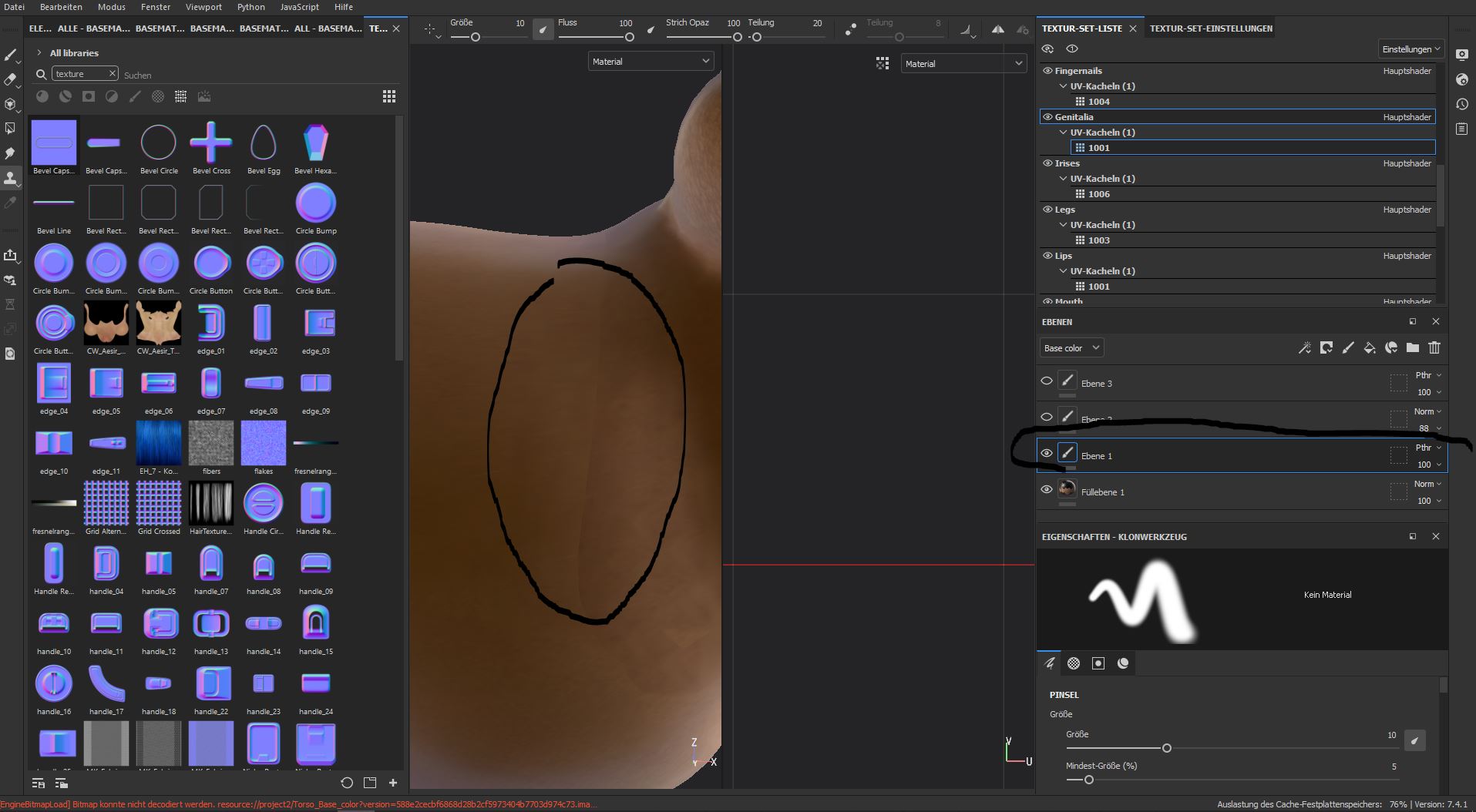Collapse UV-Kacheln under Fingernails
Viewport: 1476px width, 812px height.
click(x=1064, y=86)
